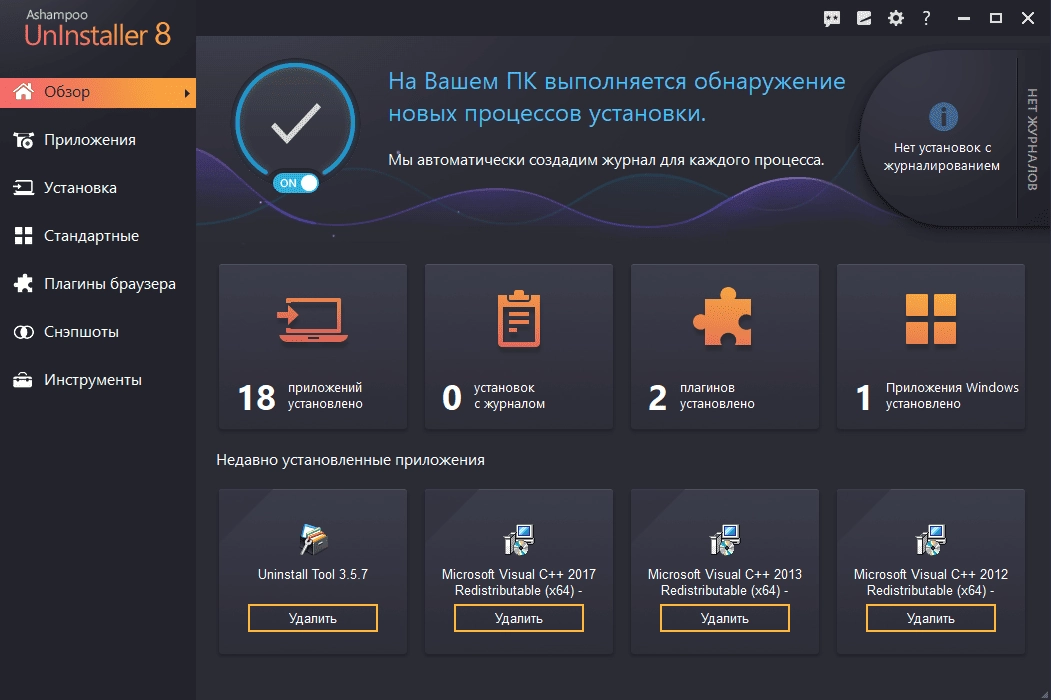The width and height of the screenshot is (1051, 700).
Task: Open the Инструменты section
Action: [98, 380]
